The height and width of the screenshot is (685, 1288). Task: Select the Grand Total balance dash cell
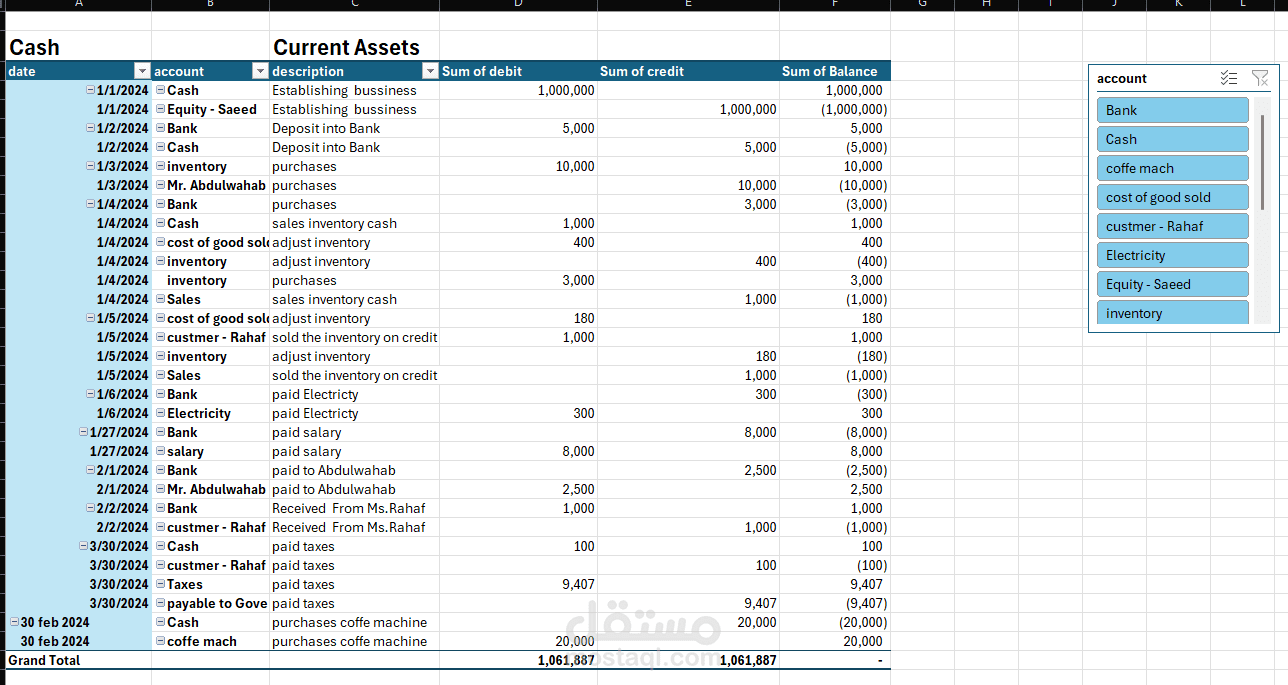[834, 660]
